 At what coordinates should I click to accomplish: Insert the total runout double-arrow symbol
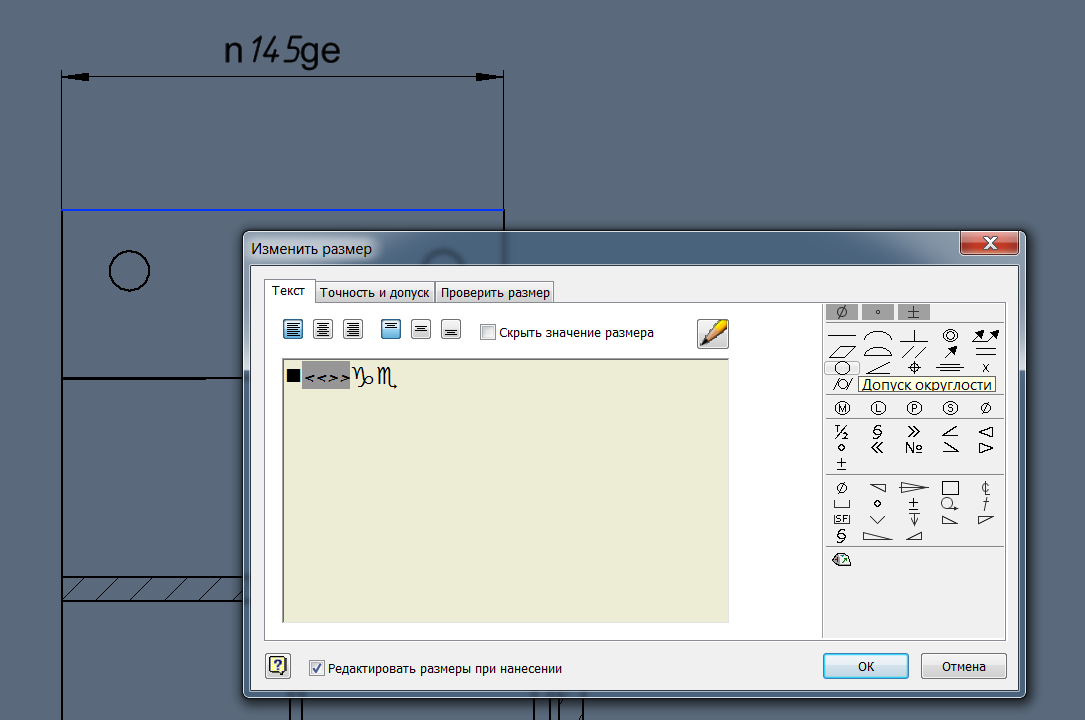[985, 335]
